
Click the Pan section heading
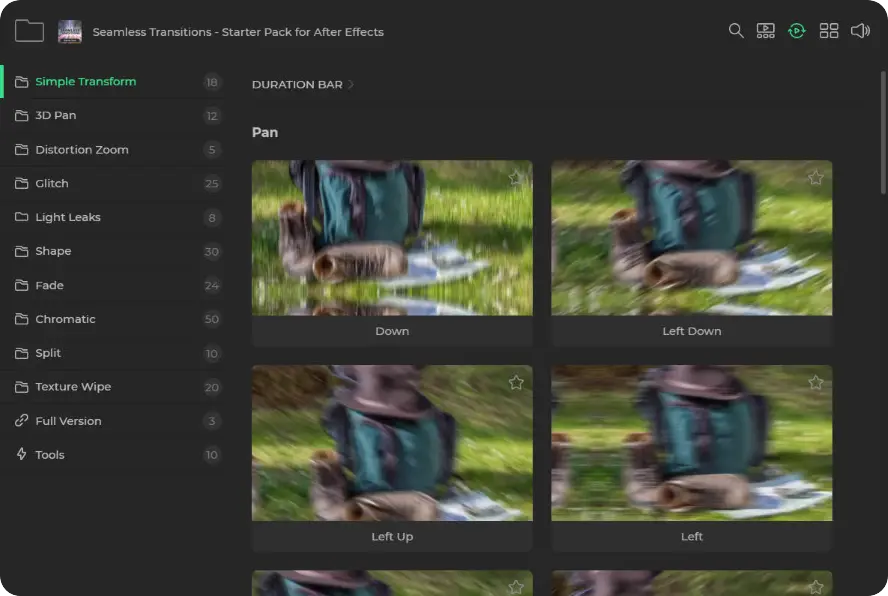[265, 133]
